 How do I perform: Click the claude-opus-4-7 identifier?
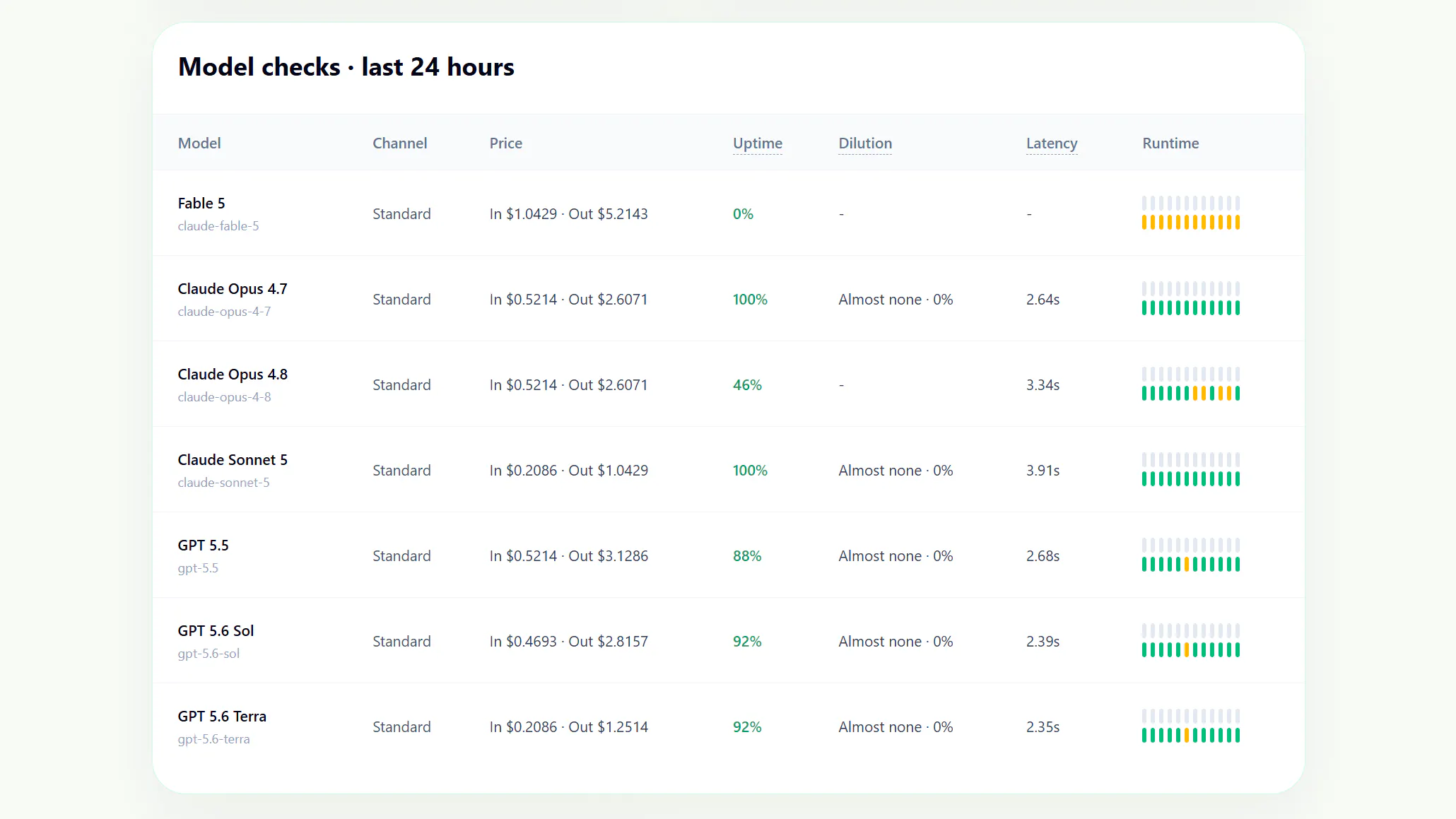click(224, 312)
